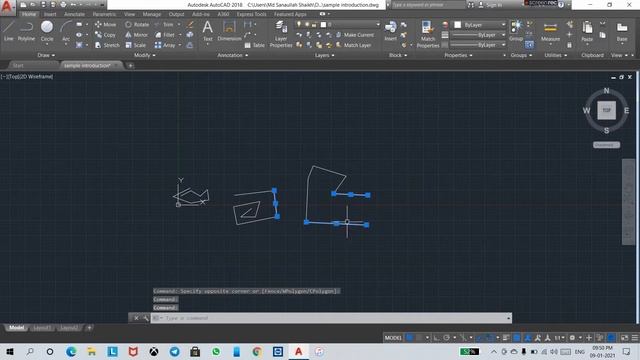Add a new layout tab
The width and height of the screenshot is (640, 360).
[89, 328]
